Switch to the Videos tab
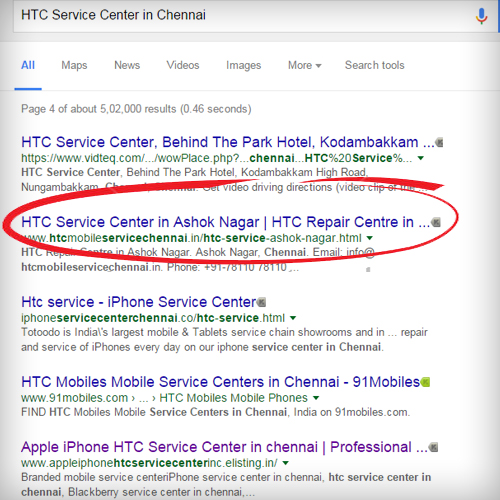The width and height of the screenshot is (500, 500). click(183, 65)
